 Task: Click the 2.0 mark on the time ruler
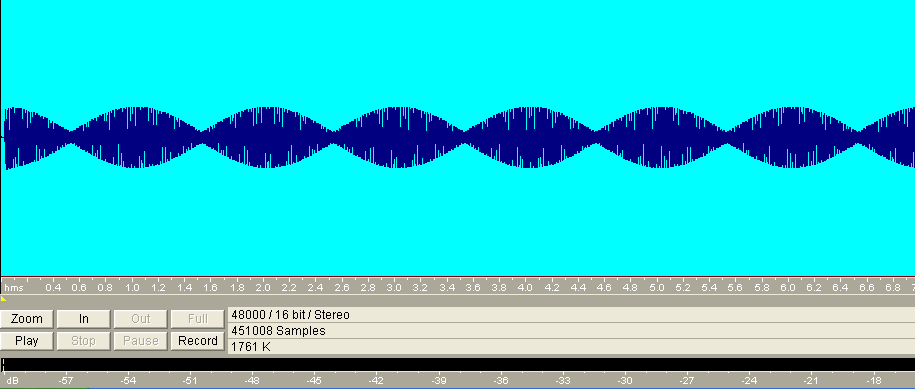pos(263,288)
